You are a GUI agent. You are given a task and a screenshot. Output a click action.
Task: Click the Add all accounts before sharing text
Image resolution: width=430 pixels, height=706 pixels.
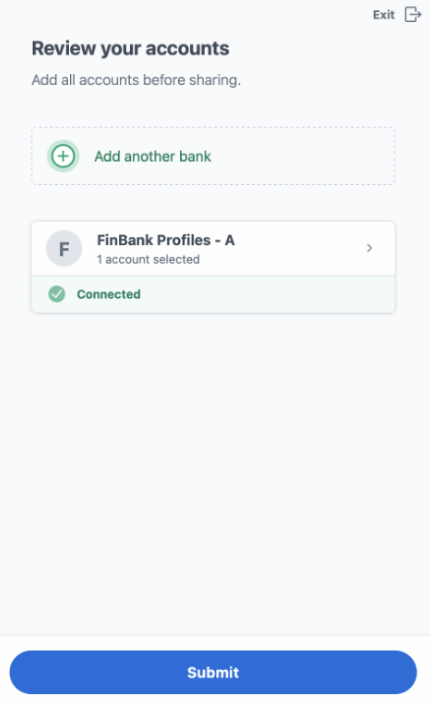pos(136,80)
